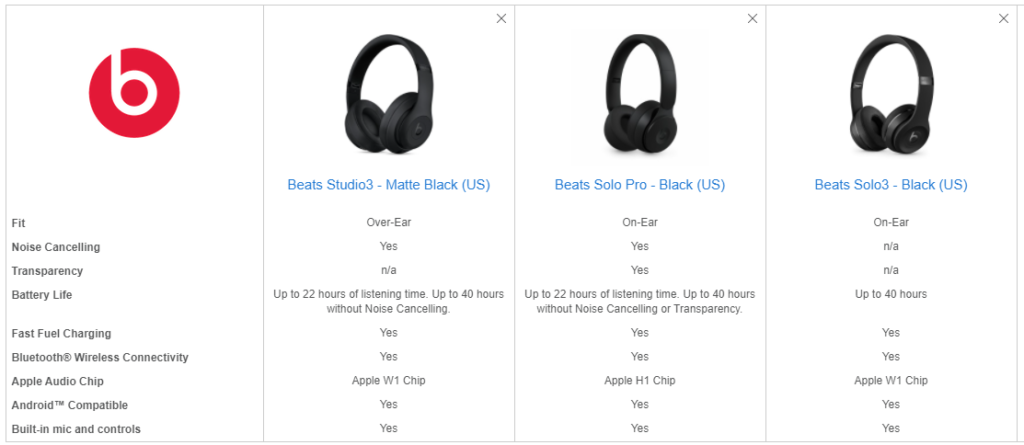This screenshot has width=1024, height=445.
Task: Select the Noise Cancelling row label
Action: pyautogui.click(x=56, y=247)
